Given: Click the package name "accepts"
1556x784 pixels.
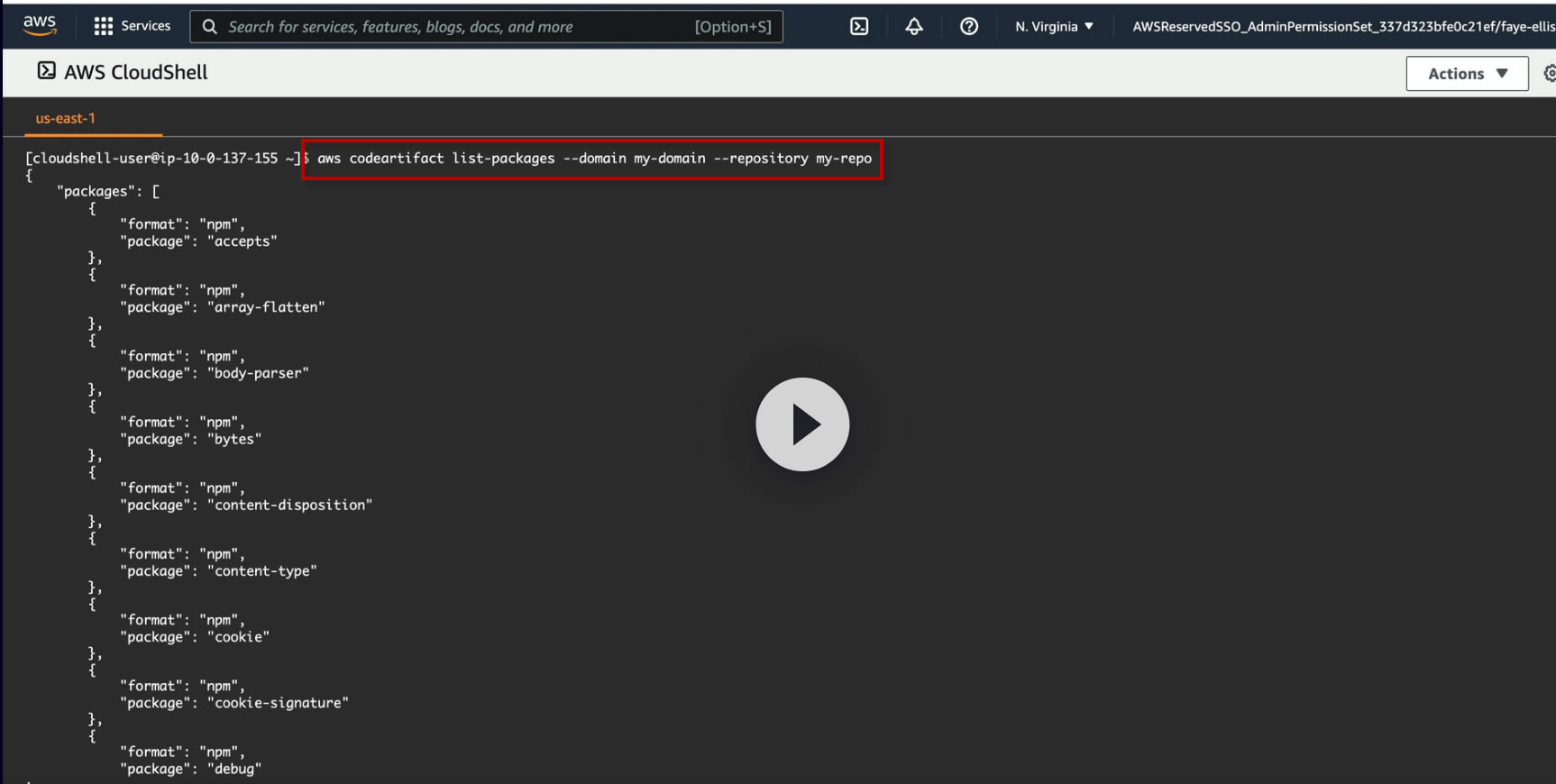Looking at the screenshot, I should click(x=243, y=242).
